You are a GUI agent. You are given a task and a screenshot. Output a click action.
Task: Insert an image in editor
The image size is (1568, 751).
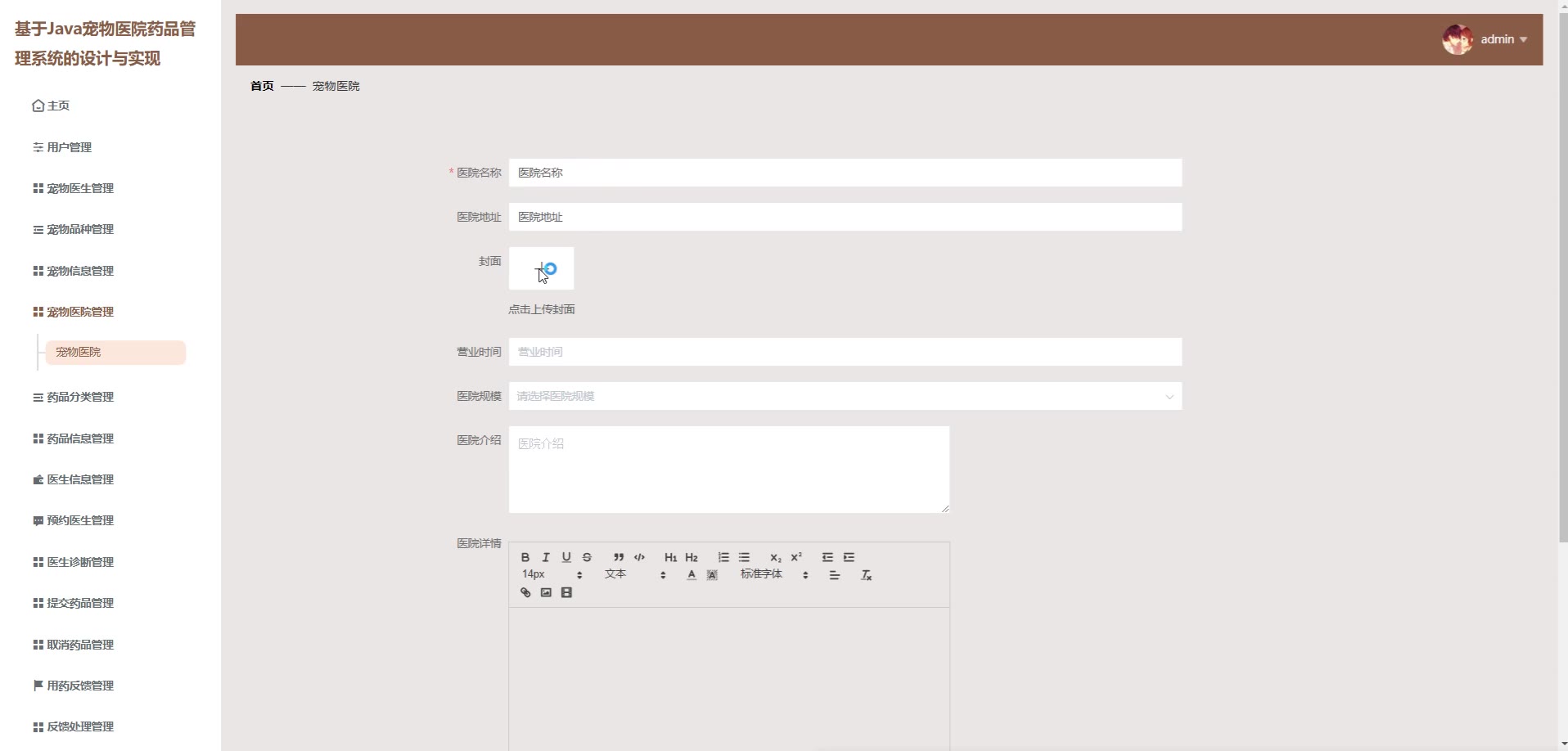[546, 592]
